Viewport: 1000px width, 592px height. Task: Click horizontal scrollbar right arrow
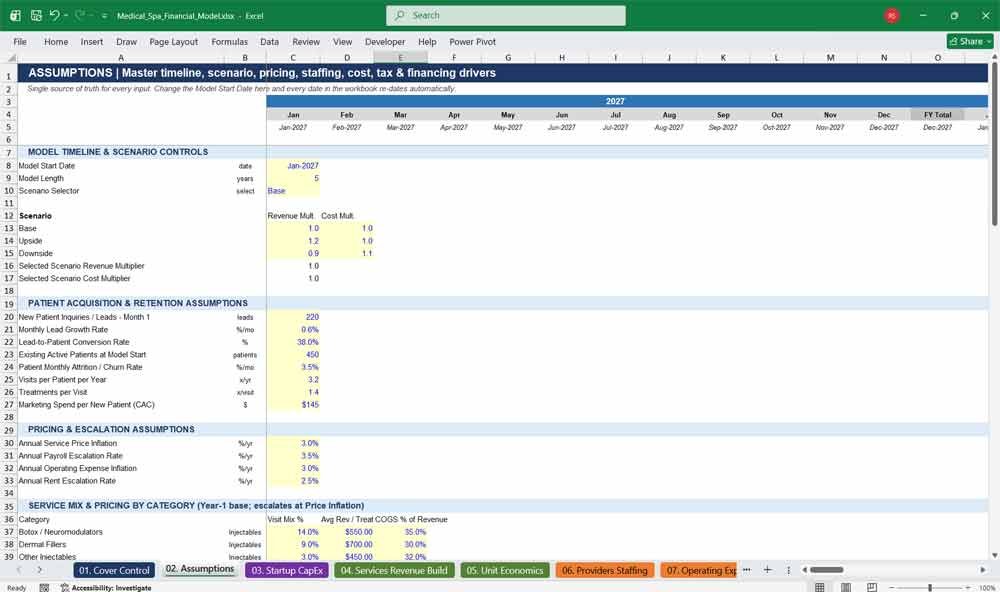point(983,570)
